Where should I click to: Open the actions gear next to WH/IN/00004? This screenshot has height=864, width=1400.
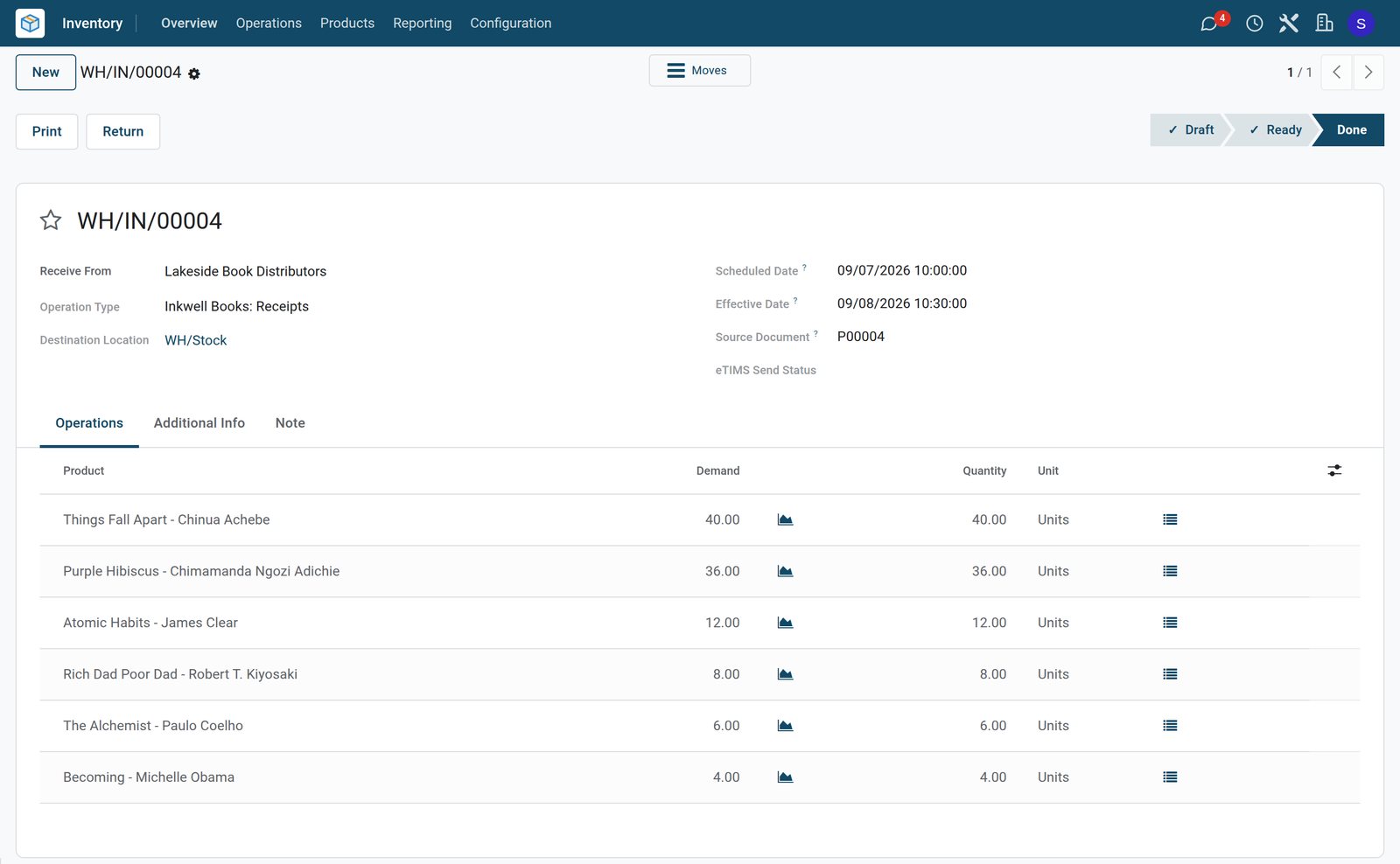(194, 74)
